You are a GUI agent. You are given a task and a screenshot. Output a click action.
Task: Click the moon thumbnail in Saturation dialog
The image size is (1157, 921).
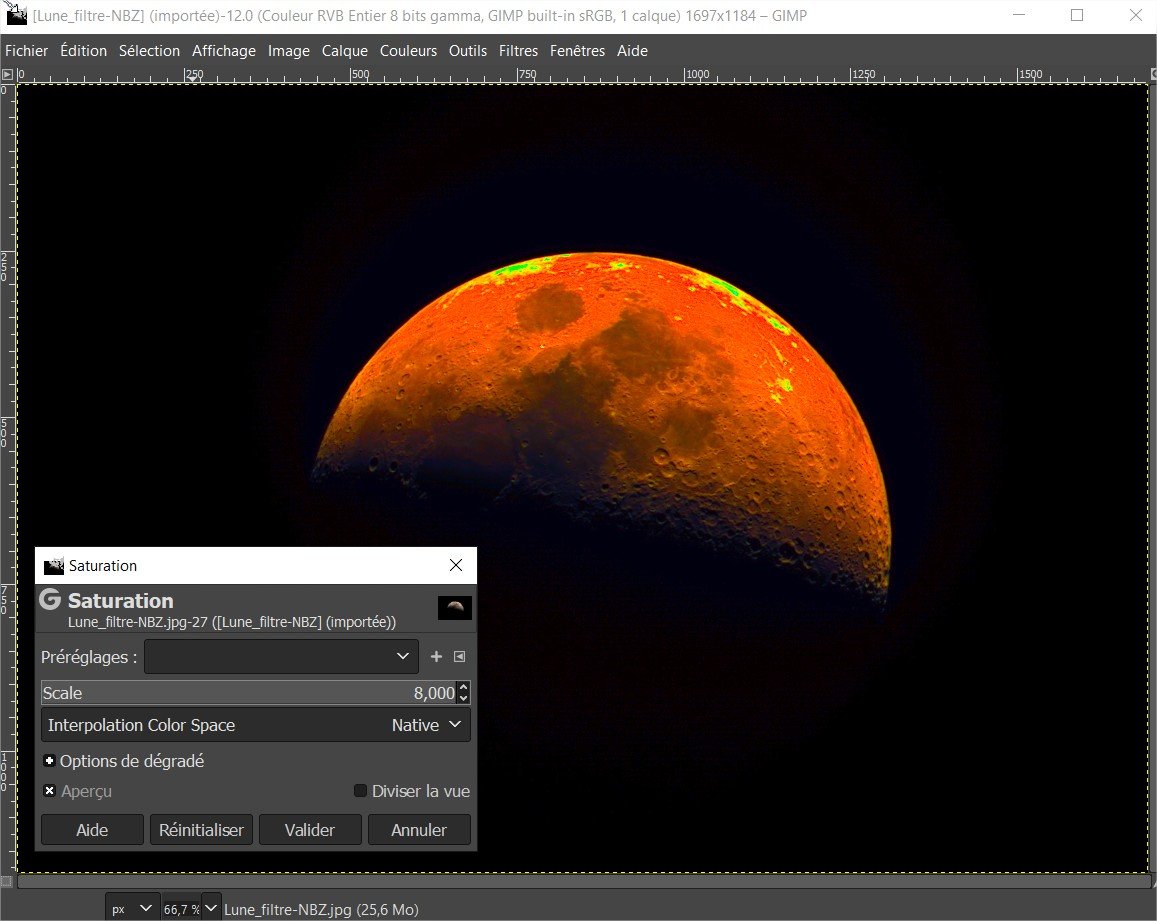(454, 607)
